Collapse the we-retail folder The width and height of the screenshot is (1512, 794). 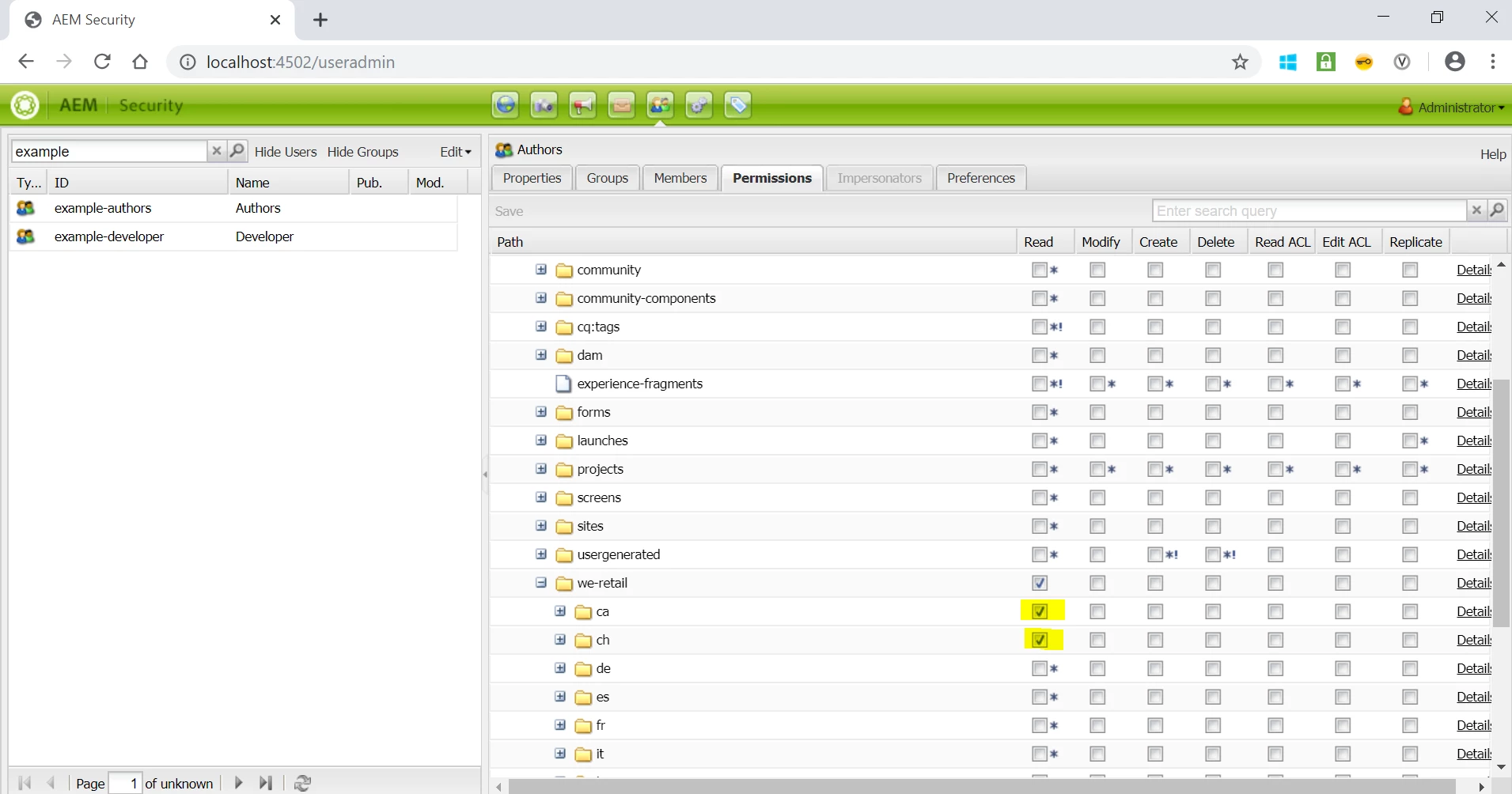pos(541,582)
